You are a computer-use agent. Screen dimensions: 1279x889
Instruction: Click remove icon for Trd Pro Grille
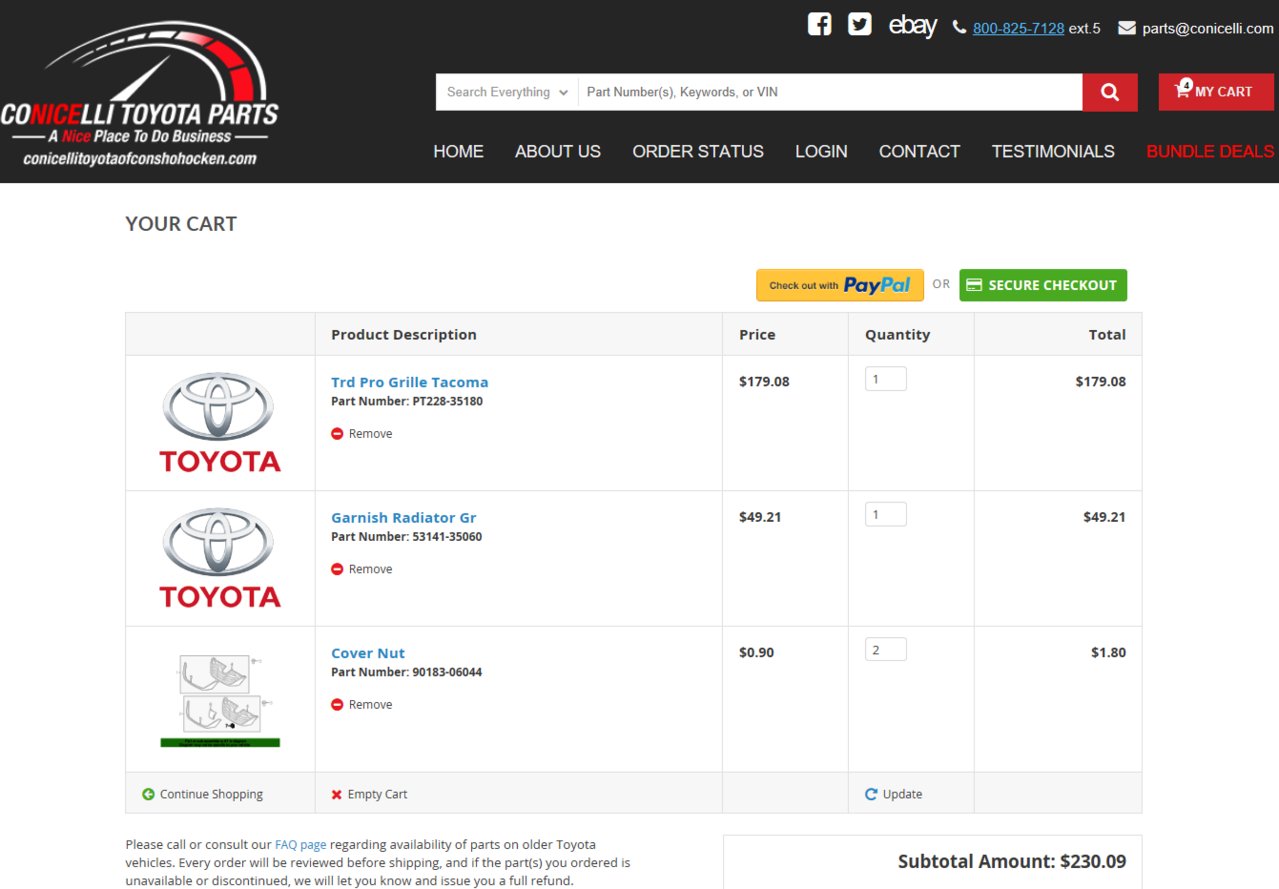337,434
